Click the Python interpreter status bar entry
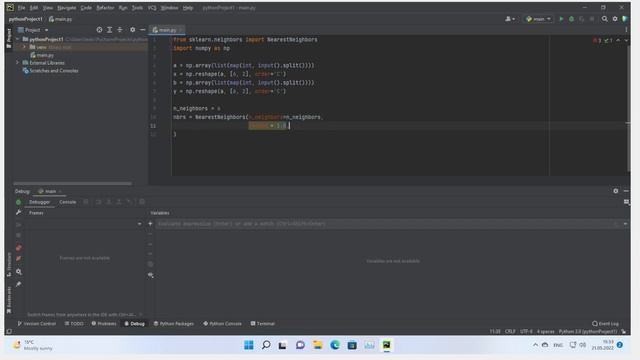Viewport: 640px width, 360px height. click(x=588, y=331)
